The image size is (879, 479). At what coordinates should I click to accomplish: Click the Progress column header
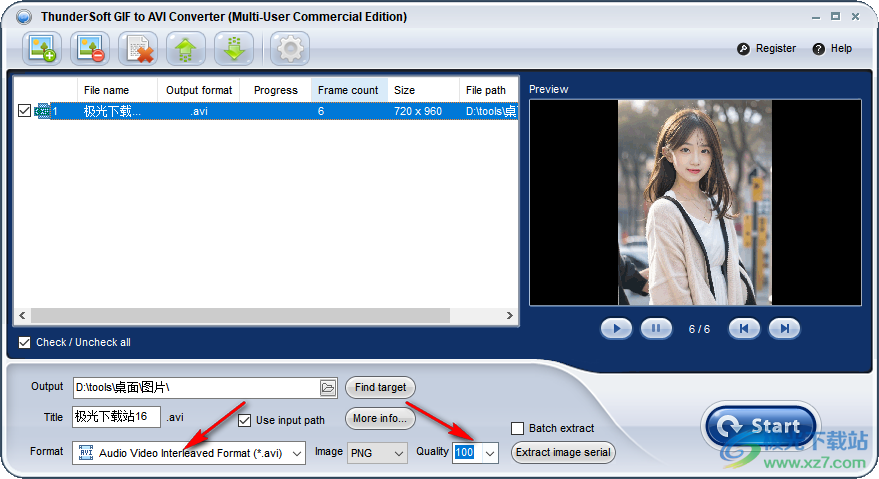[275, 90]
